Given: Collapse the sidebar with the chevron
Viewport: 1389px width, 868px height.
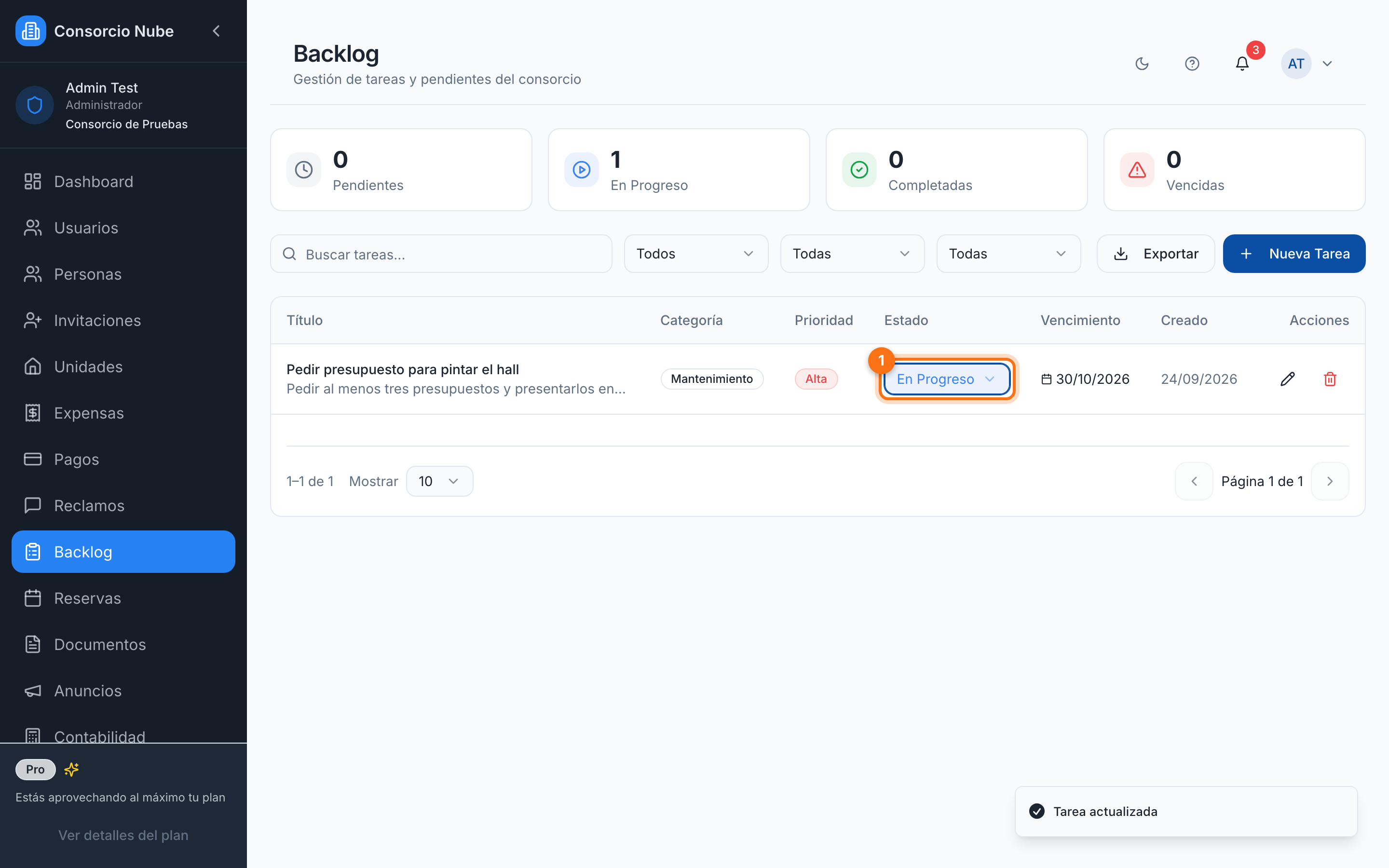Looking at the screenshot, I should coord(217,31).
